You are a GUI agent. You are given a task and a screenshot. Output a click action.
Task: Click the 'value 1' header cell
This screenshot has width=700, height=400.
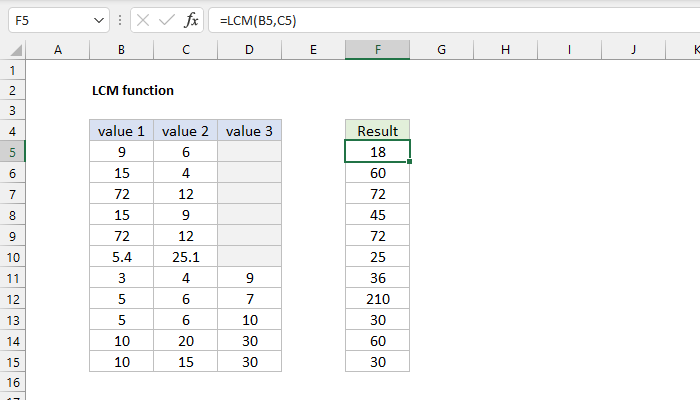click(x=121, y=131)
